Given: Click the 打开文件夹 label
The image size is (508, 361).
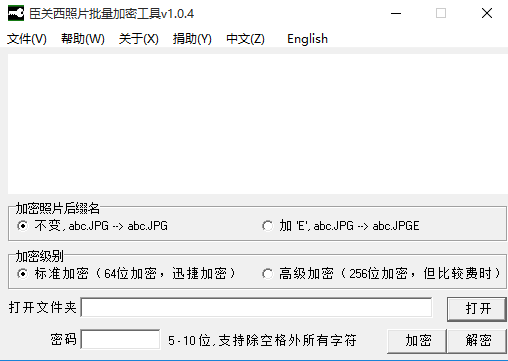Looking at the screenshot, I should pos(43,307).
